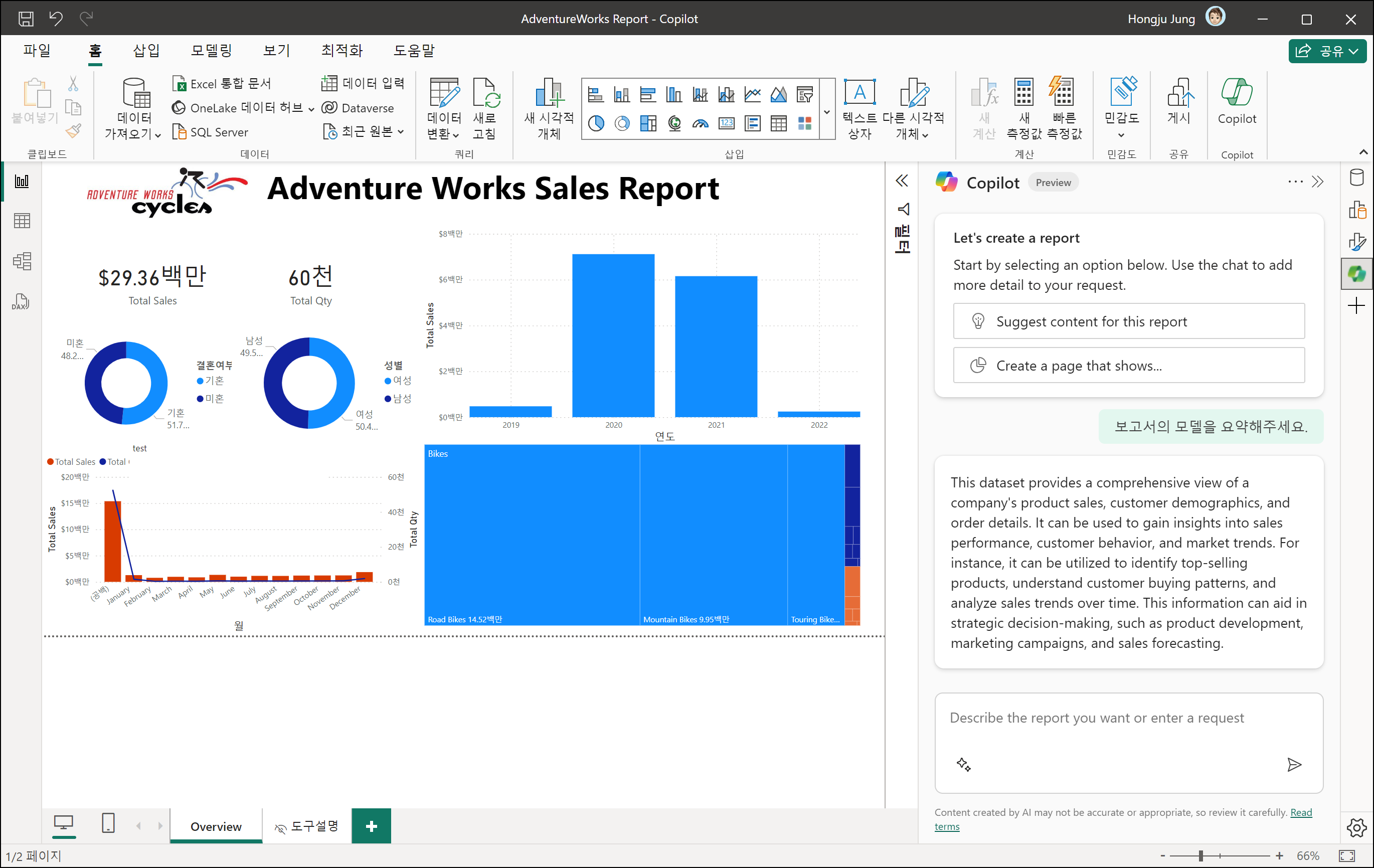Click the Copilot ribbon button
Viewport: 1374px width, 868px height.
coord(1236,102)
